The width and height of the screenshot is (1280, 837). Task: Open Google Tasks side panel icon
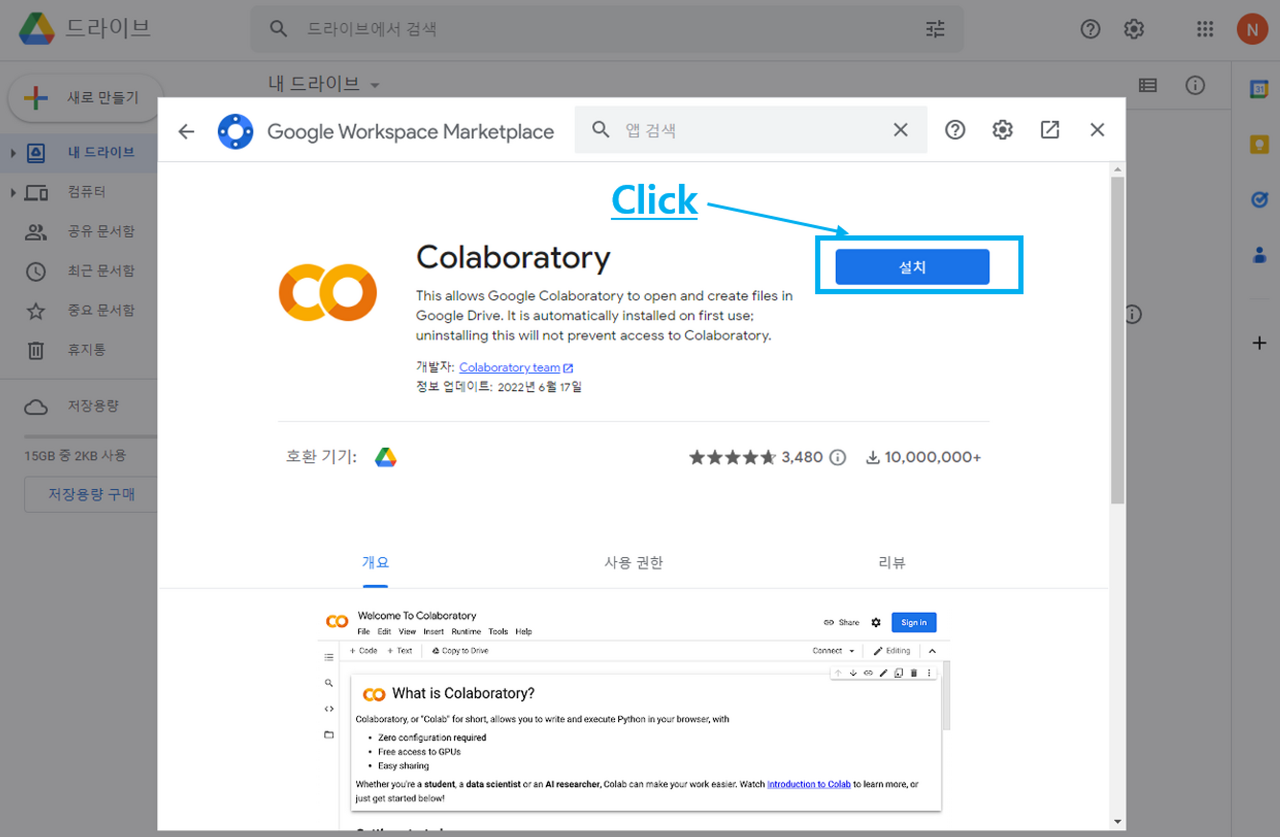1259,200
